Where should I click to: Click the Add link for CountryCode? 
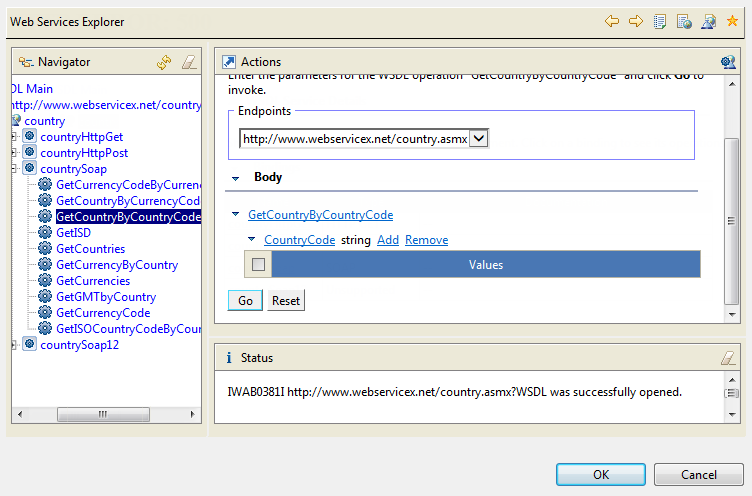tap(387, 240)
